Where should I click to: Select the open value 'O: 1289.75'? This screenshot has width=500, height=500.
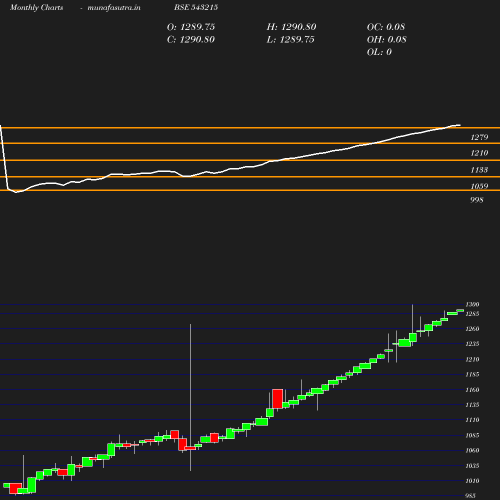click(191, 27)
